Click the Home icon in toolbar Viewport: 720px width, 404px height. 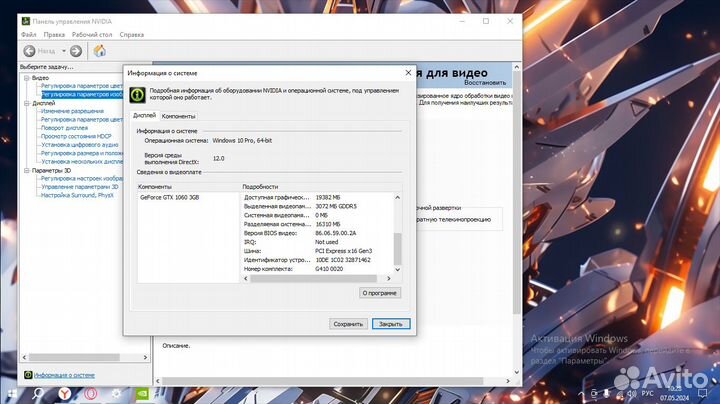[100, 50]
